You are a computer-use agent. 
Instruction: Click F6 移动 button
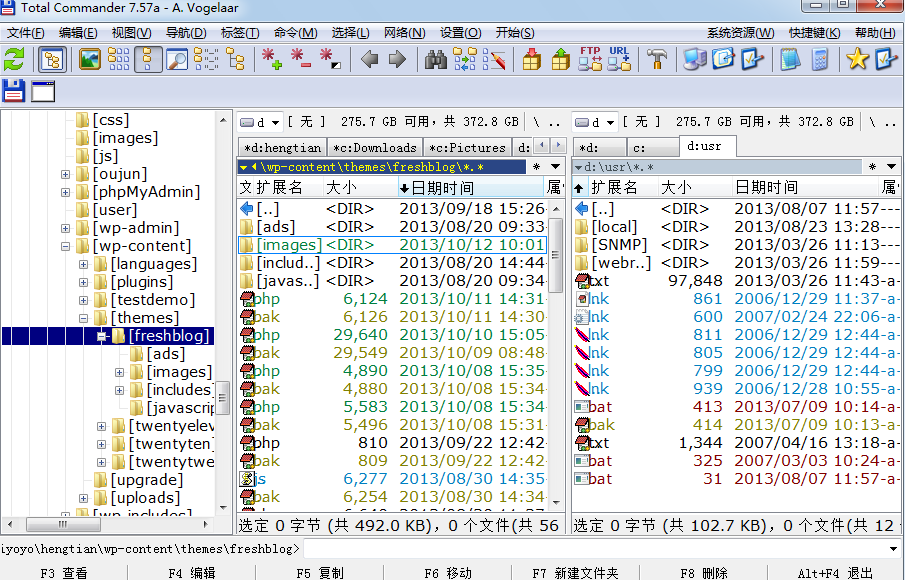[448, 573]
